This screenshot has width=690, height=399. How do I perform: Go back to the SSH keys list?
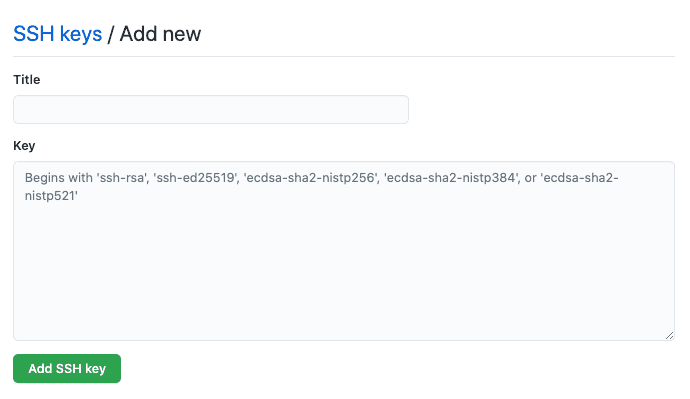click(58, 34)
